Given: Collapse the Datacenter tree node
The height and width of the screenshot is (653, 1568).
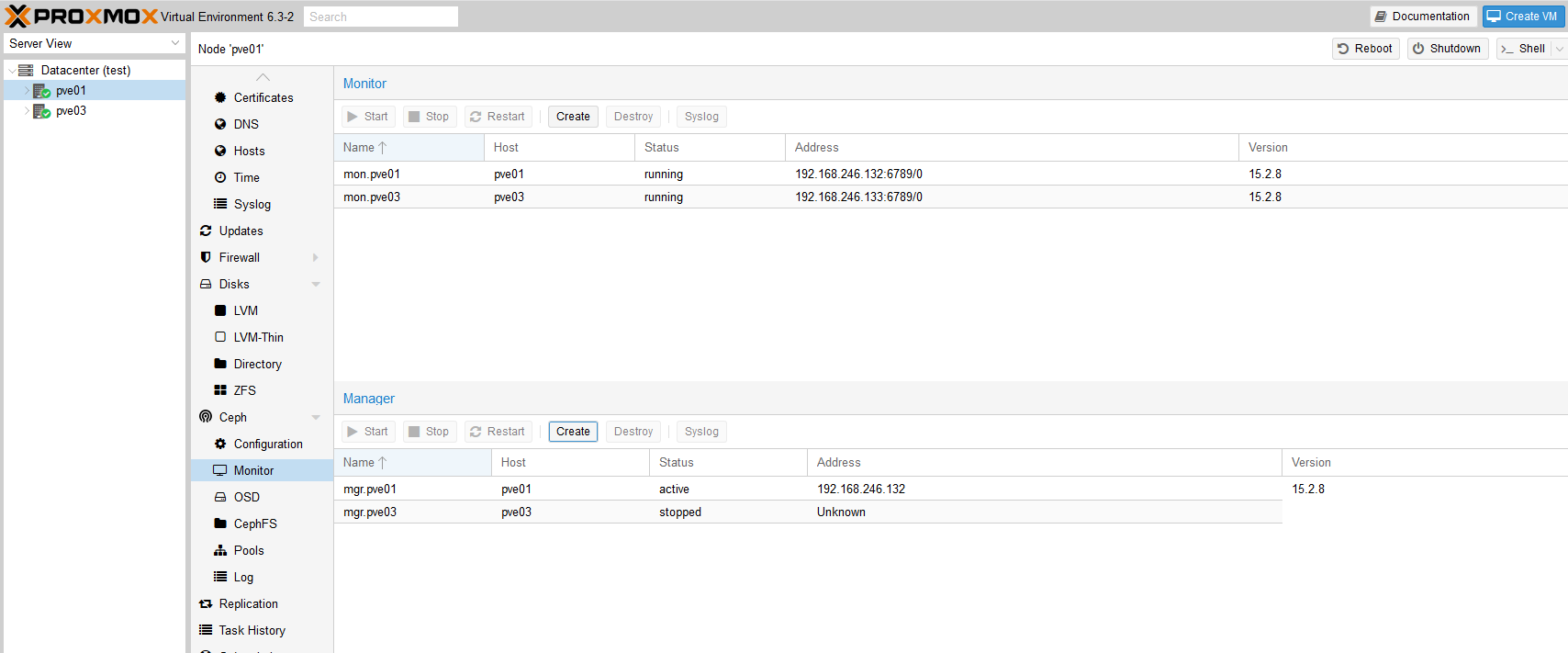Looking at the screenshot, I should [x=11, y=70].
